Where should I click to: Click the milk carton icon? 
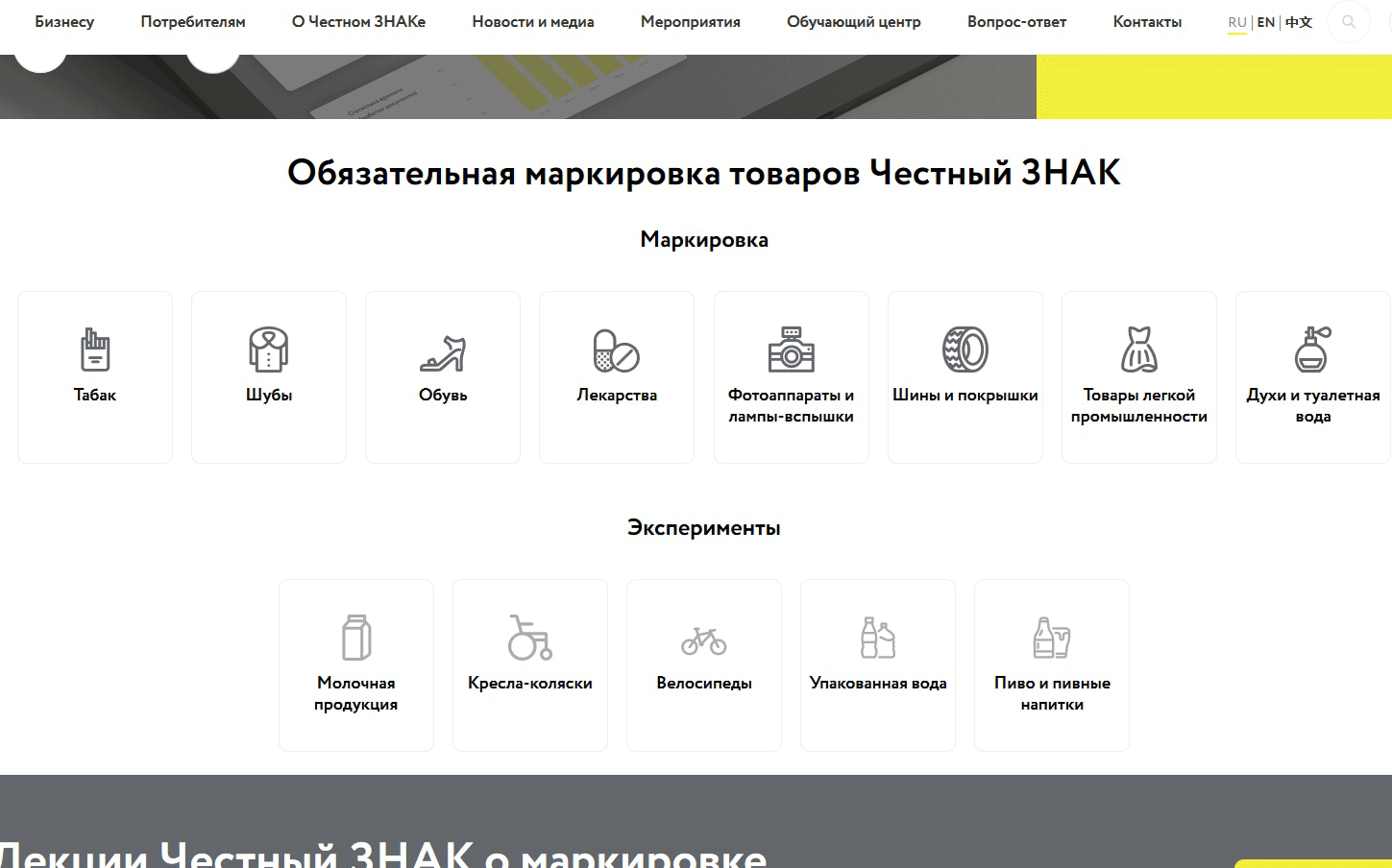356,638
